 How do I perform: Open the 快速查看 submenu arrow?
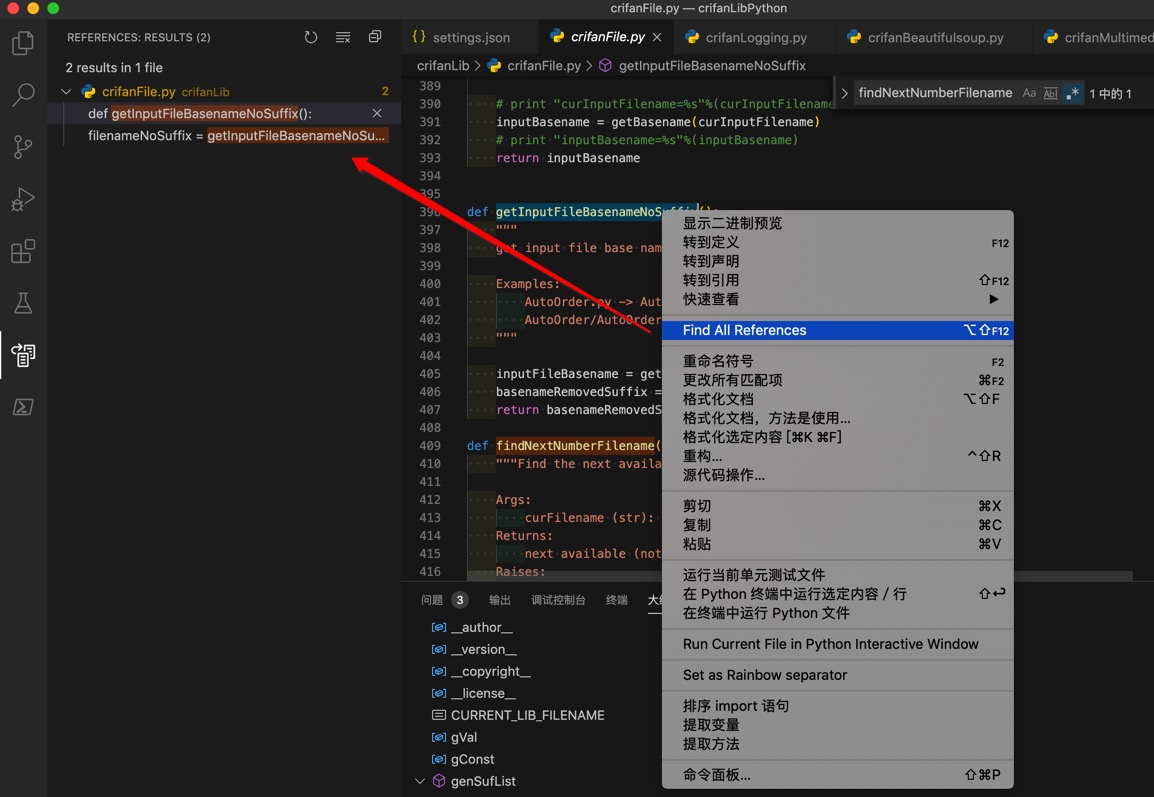(x=994, y=299)
